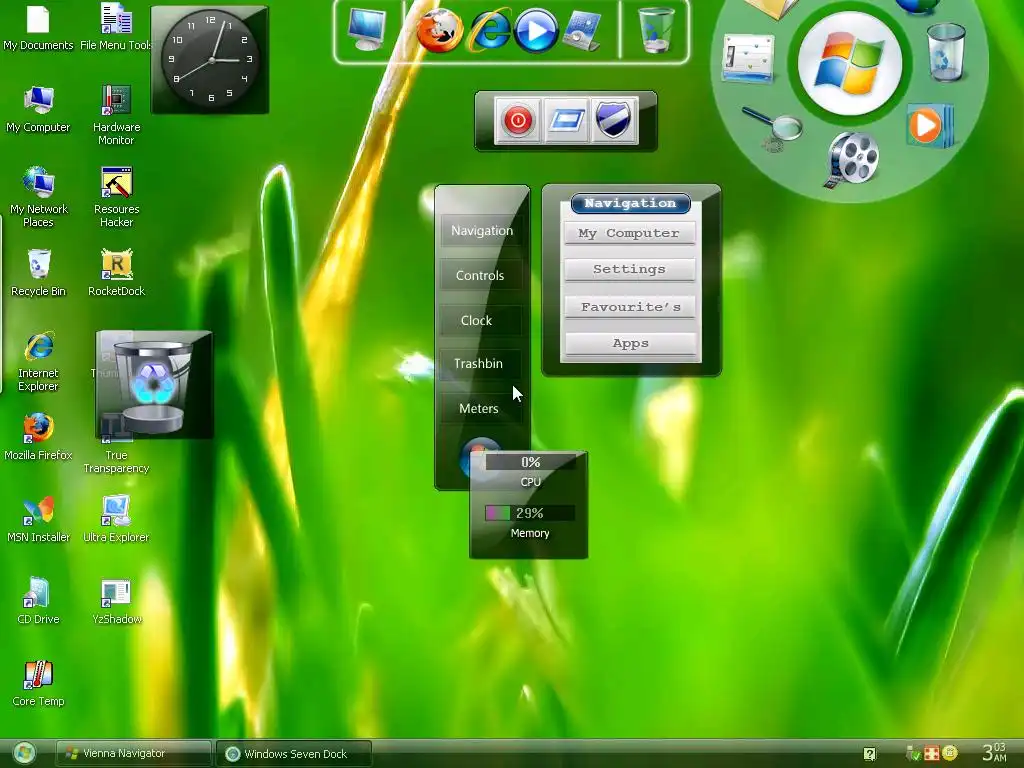Open media player icon in top dock
Screen dimensions: 1024x768
tap(536, 31)
